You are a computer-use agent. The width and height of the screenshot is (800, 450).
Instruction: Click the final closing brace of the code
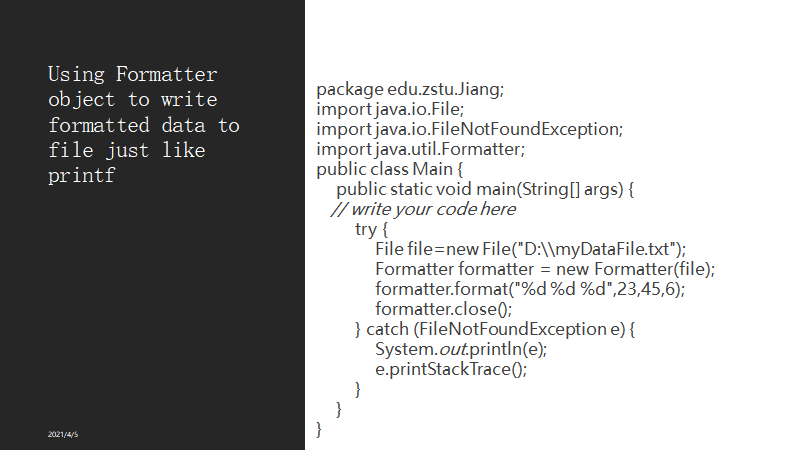320,429
